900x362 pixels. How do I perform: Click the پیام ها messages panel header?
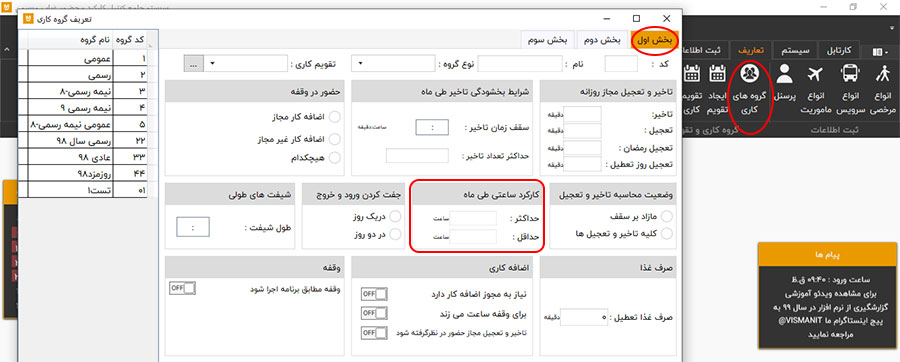pyautogui.click(x=827, y=254)
